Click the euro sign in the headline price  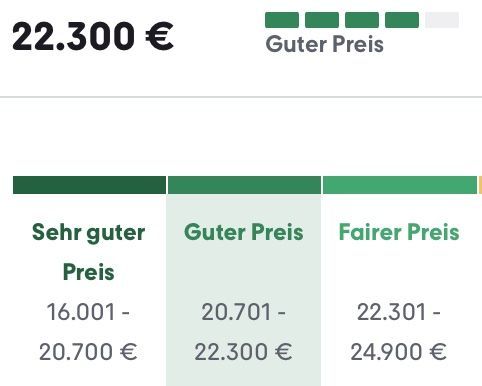click(x=160, y=36)
